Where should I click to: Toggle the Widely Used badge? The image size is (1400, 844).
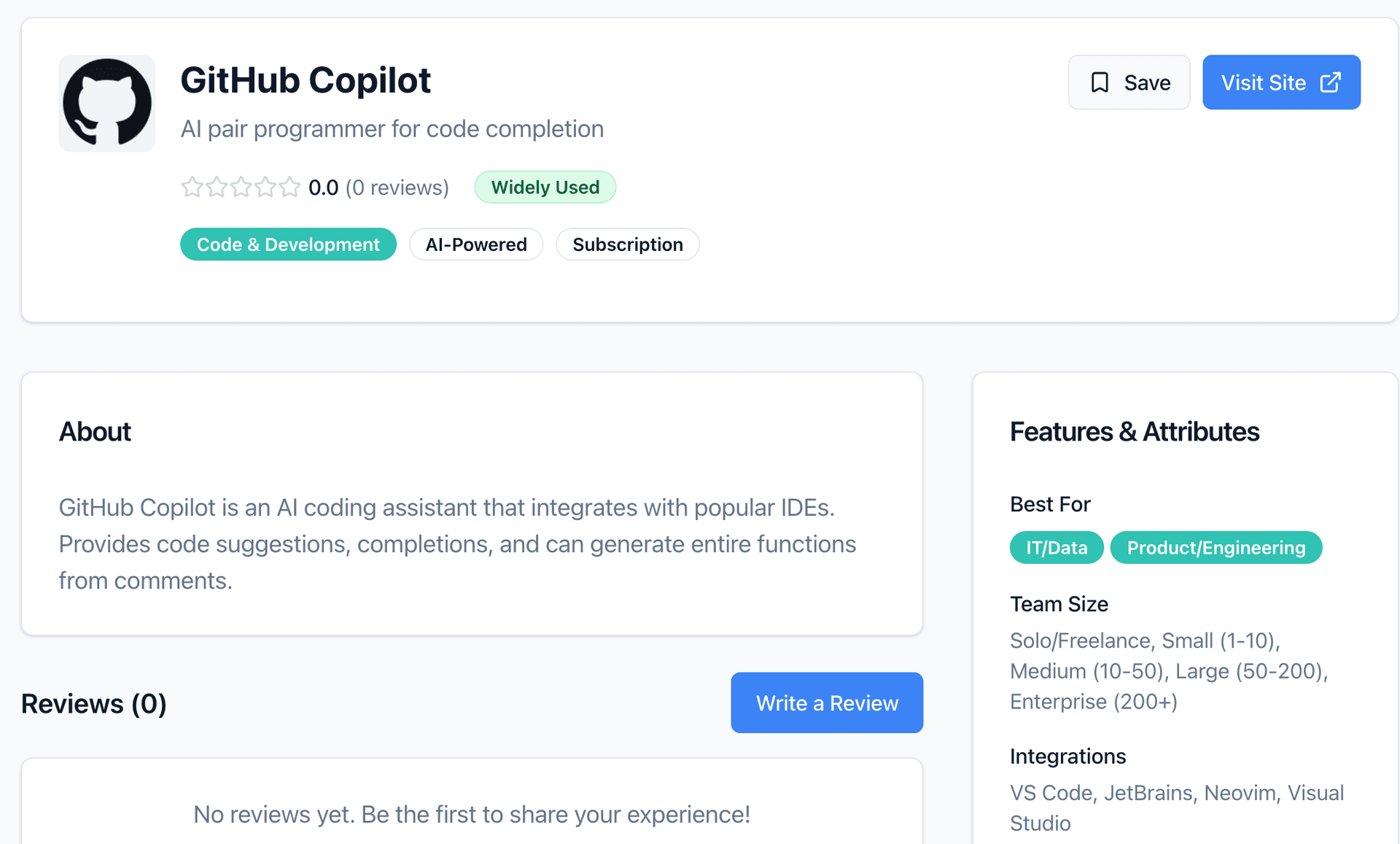click(x=545, y=187)
